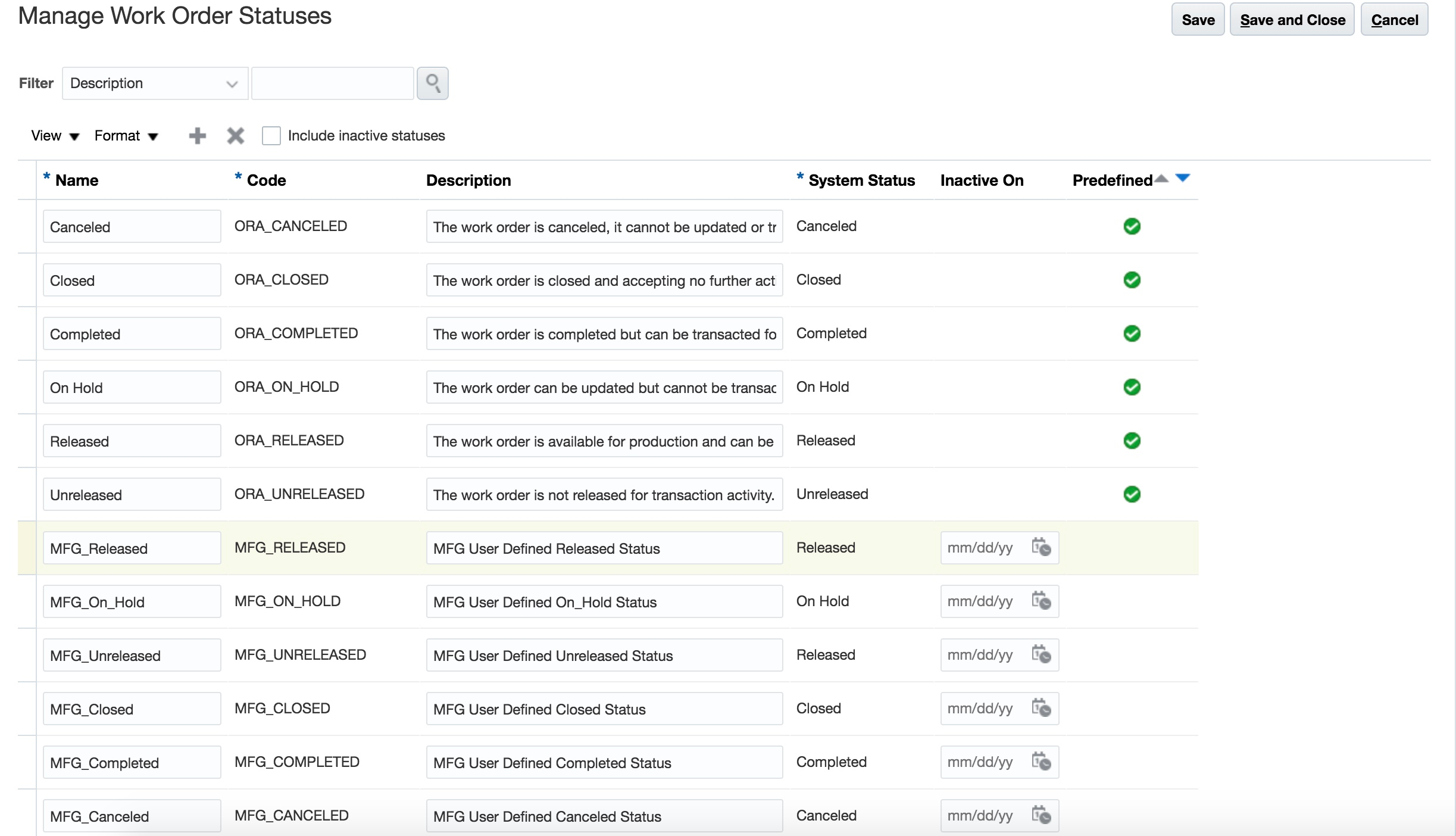1456x836 pixels.
Task: Sort the Predefined column descending with the blue arrow
Action: click(1183, 178)
